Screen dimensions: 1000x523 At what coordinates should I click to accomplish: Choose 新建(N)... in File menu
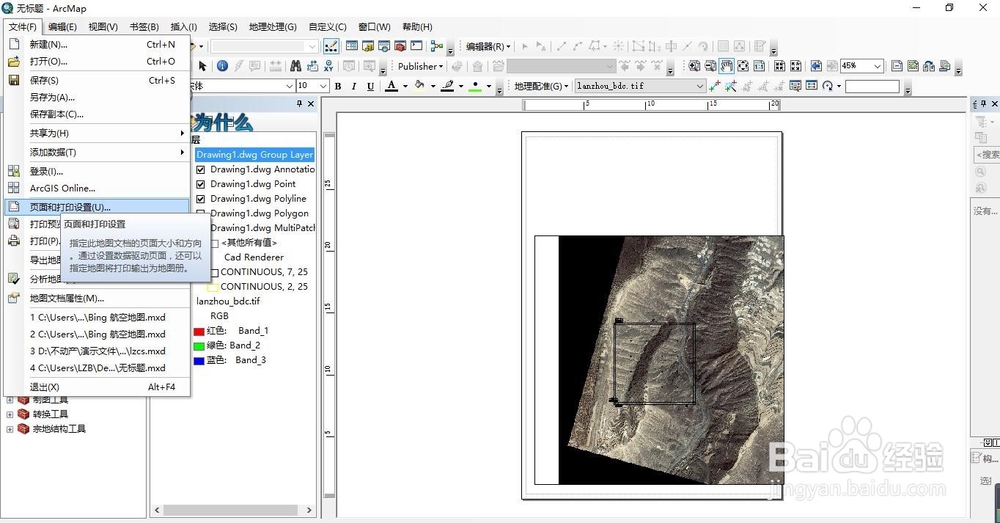(96, 44)
